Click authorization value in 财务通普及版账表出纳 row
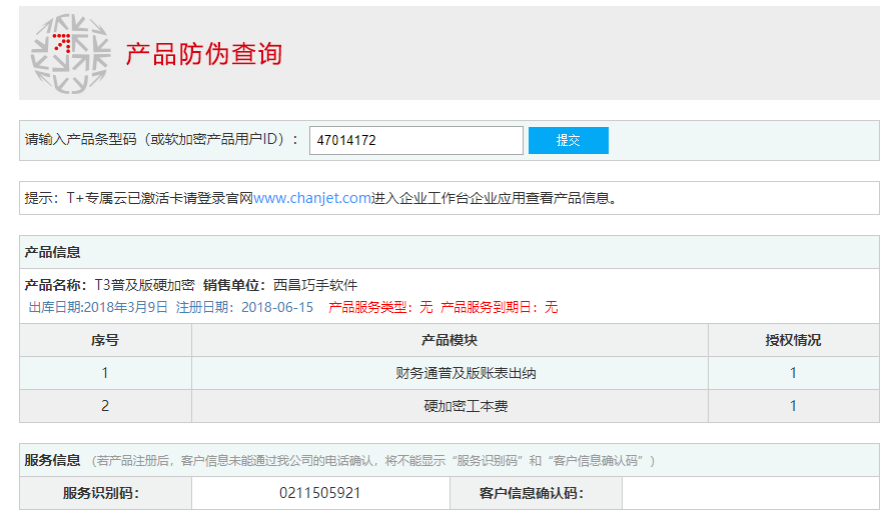Viewport: 894px width, 527px height. [794, 374]
